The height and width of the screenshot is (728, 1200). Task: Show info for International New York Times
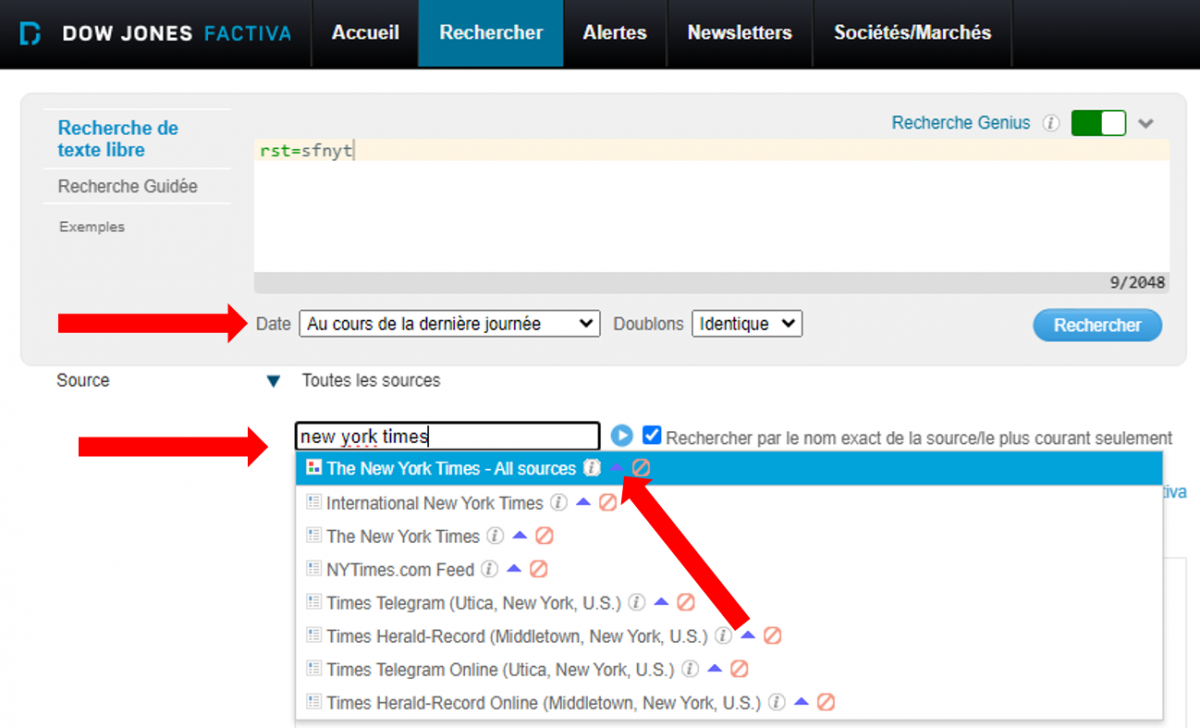pos(559,502)
